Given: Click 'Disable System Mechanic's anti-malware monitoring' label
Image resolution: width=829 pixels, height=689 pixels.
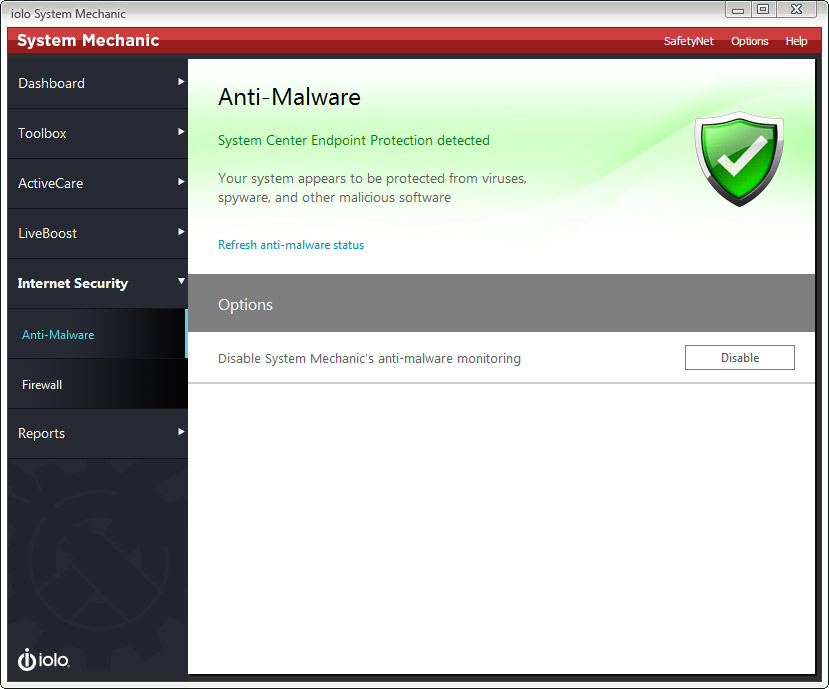Looking at the screenshot, I should 369,359.
